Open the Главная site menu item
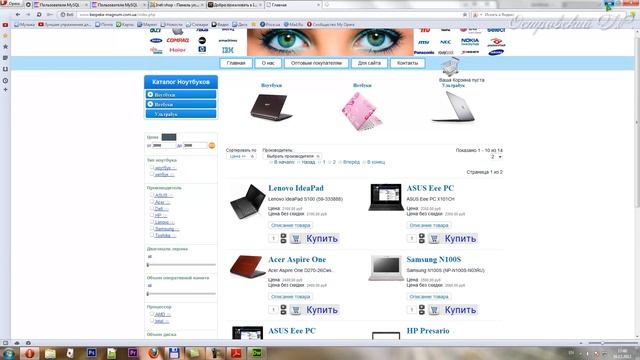Screen dimensions: 640x360 [236, 63]
